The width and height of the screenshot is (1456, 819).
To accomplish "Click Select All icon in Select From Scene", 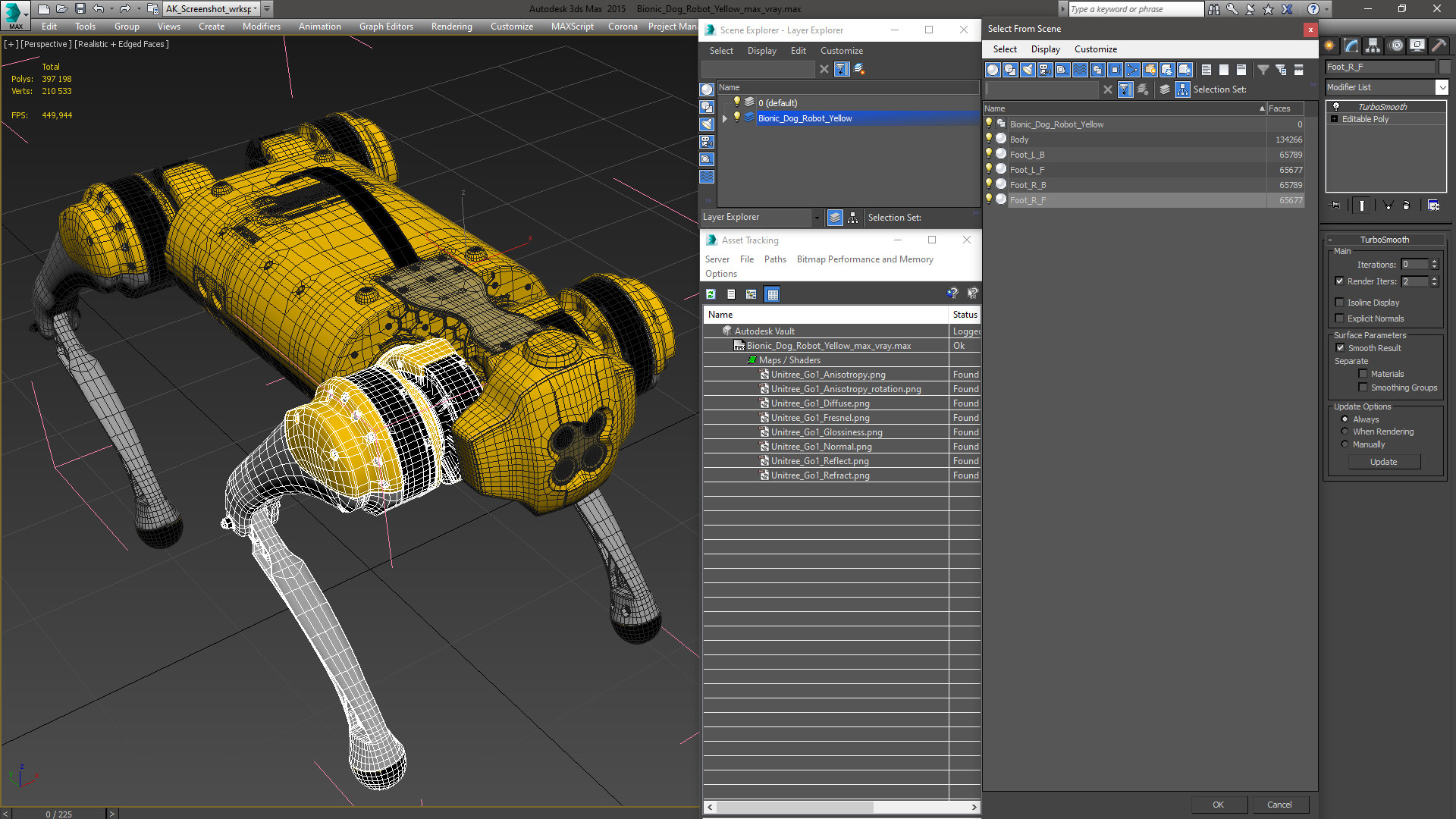I will (x=1207, y=70).
